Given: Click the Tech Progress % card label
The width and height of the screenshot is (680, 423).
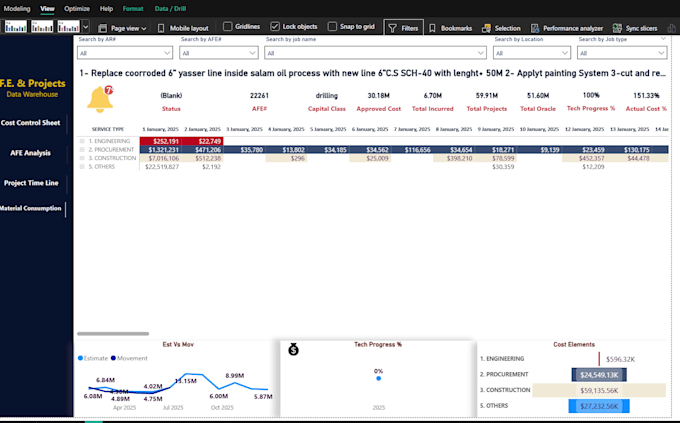Looking at the screenshot, I should [591, 108].
